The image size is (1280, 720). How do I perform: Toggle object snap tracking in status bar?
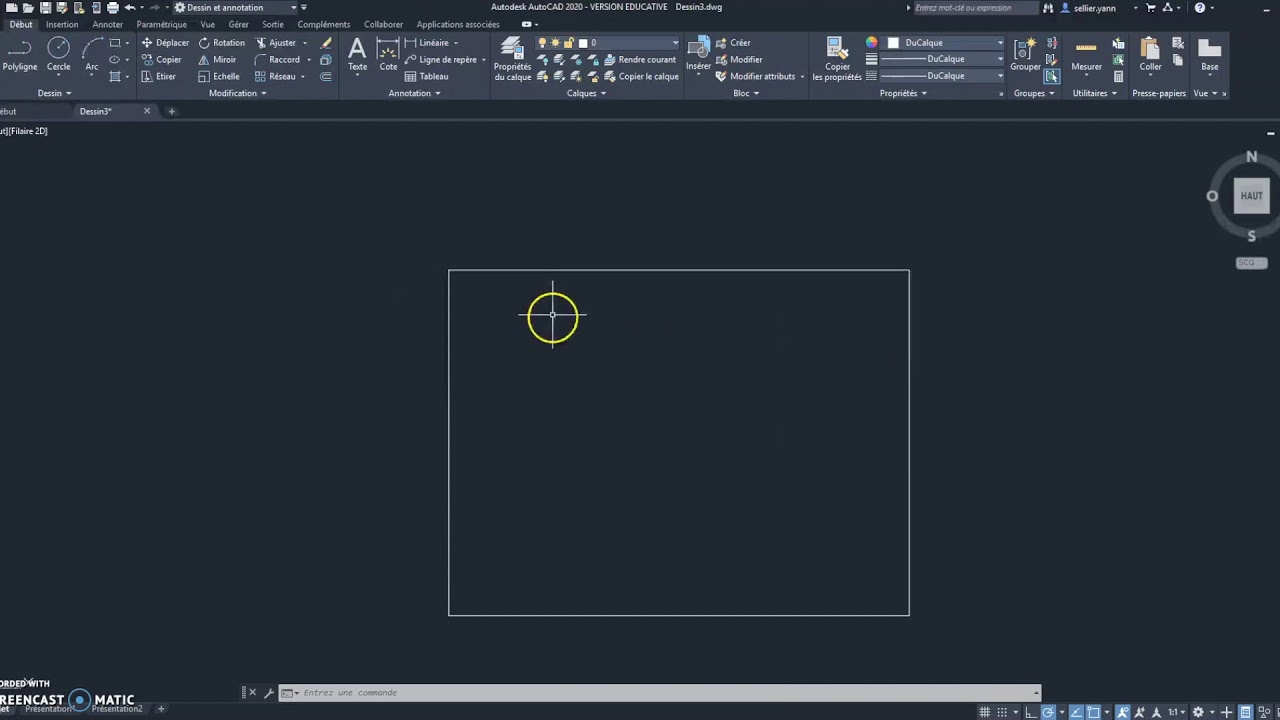tap(1076, 712)
